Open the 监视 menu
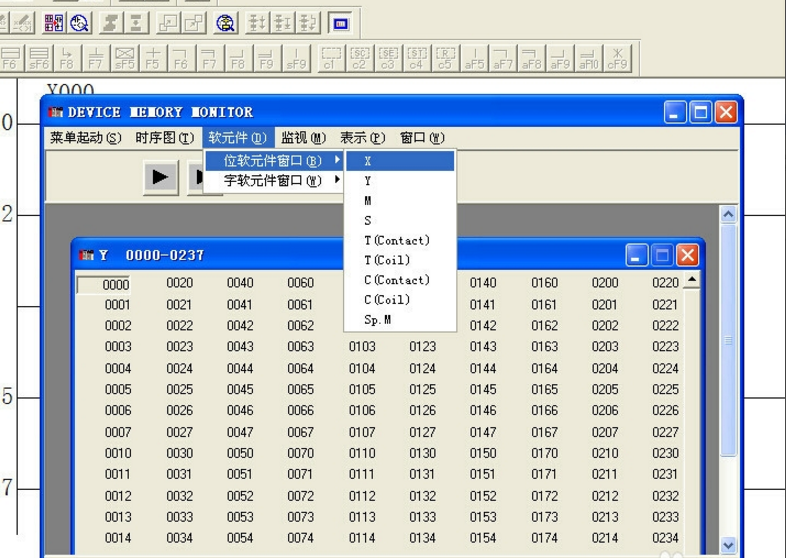The width and height of the screenshot is (786, 558). pyautogui.click(x=303, y=138)
